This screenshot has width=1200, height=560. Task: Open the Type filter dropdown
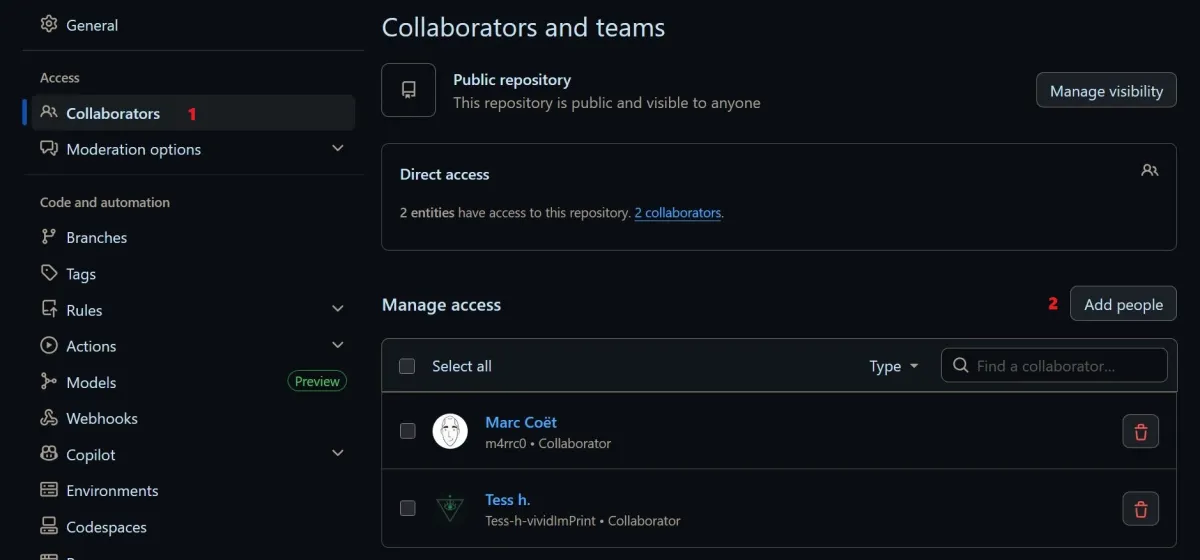point(893,366)
